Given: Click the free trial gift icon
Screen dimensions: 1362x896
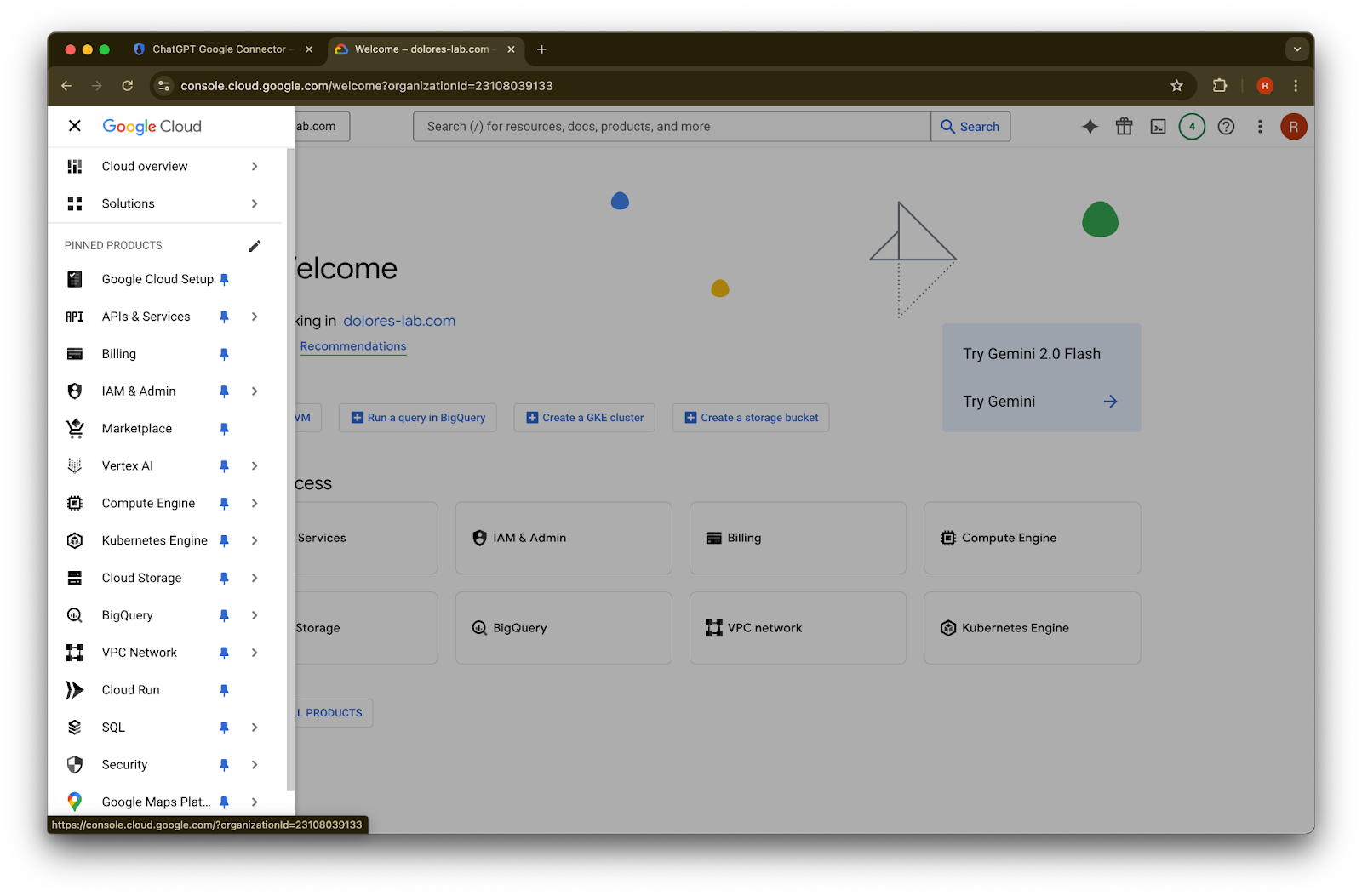Looking at the screenshot, I should click(1124, 127).
